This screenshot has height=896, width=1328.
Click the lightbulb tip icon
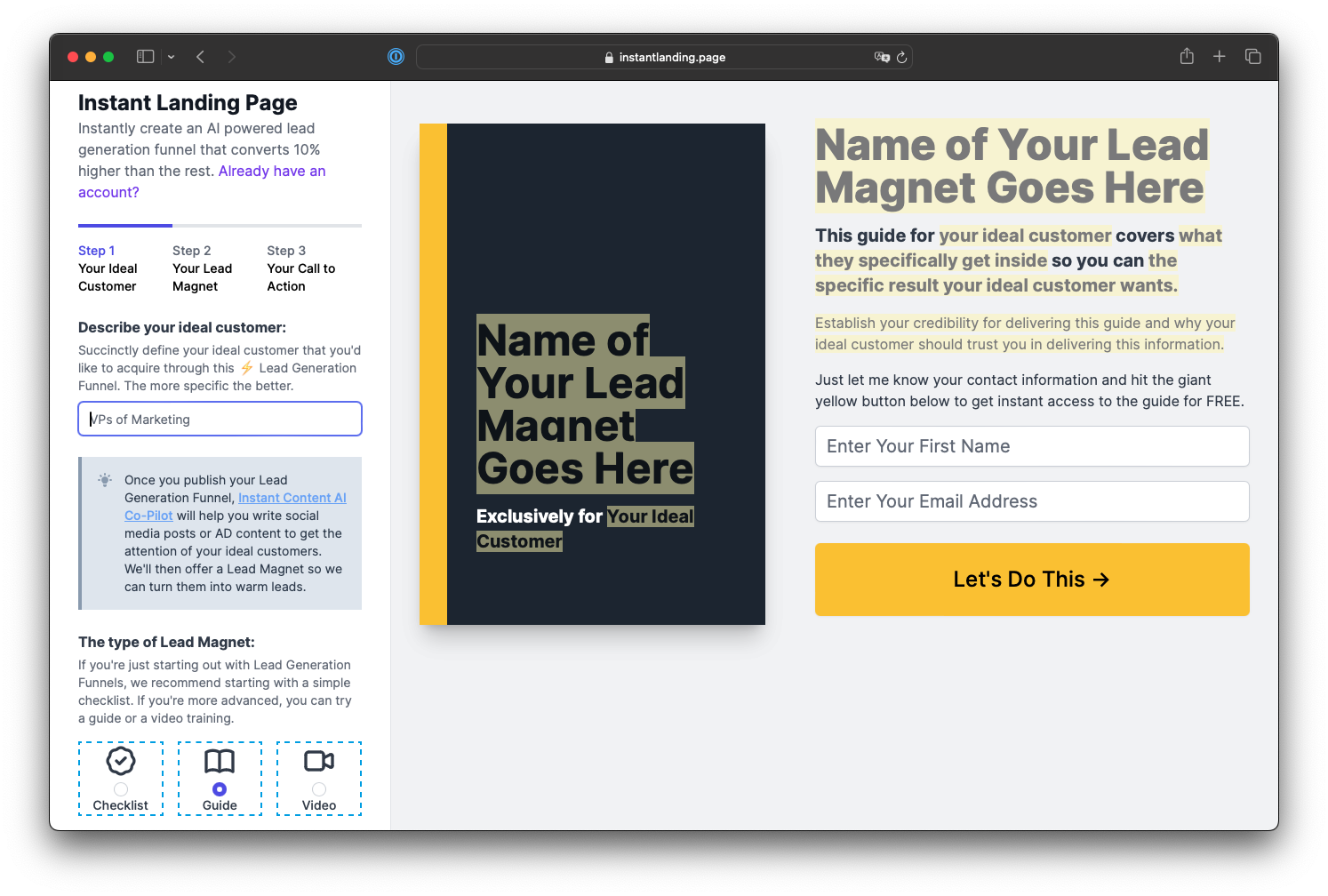(x=105, y=480)
